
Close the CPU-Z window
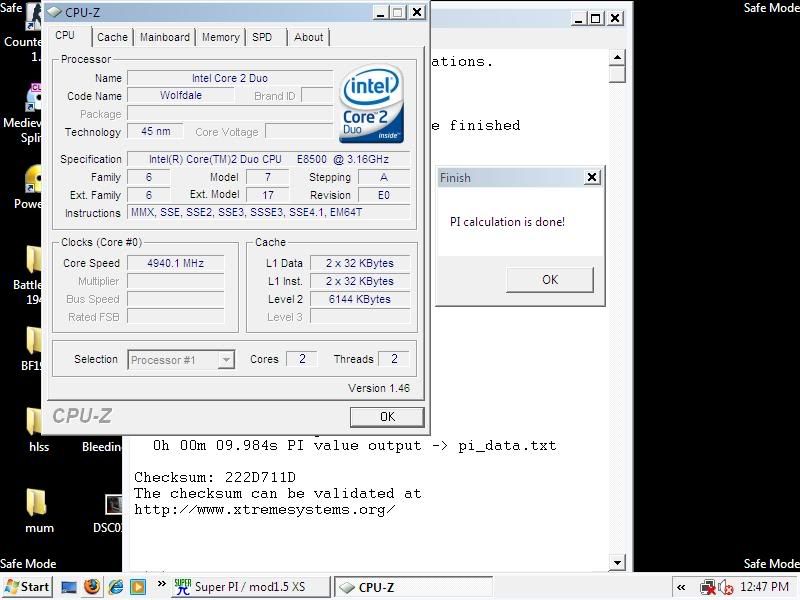coord(417,12)
